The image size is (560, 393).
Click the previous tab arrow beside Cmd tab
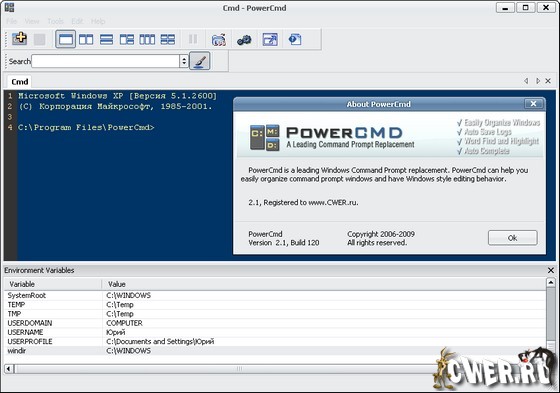(526, 81)
